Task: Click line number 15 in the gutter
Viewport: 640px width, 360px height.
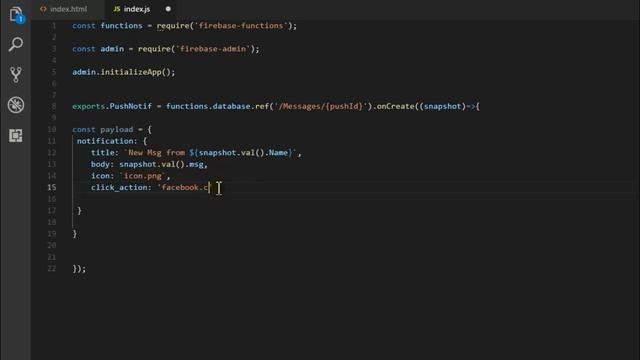Action: point(51,187)
